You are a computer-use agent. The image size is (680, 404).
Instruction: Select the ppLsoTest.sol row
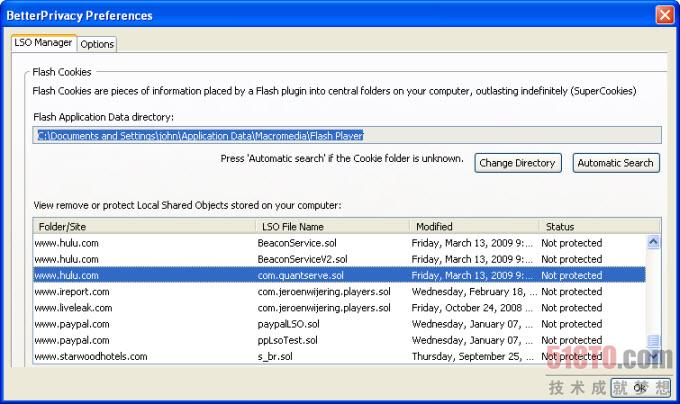[340, 340]
